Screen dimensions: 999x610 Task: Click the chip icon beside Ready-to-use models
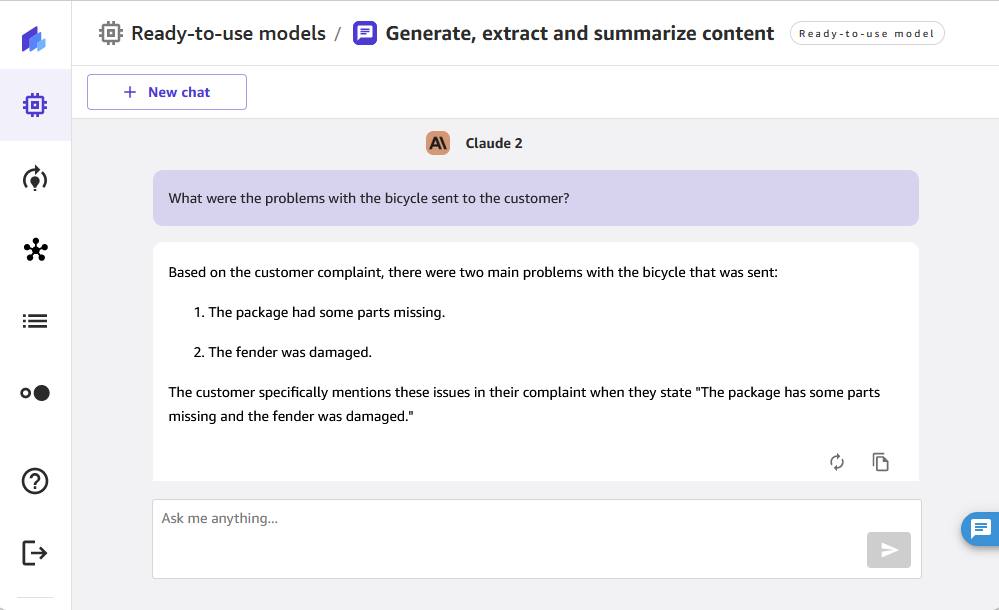(110, 33)
